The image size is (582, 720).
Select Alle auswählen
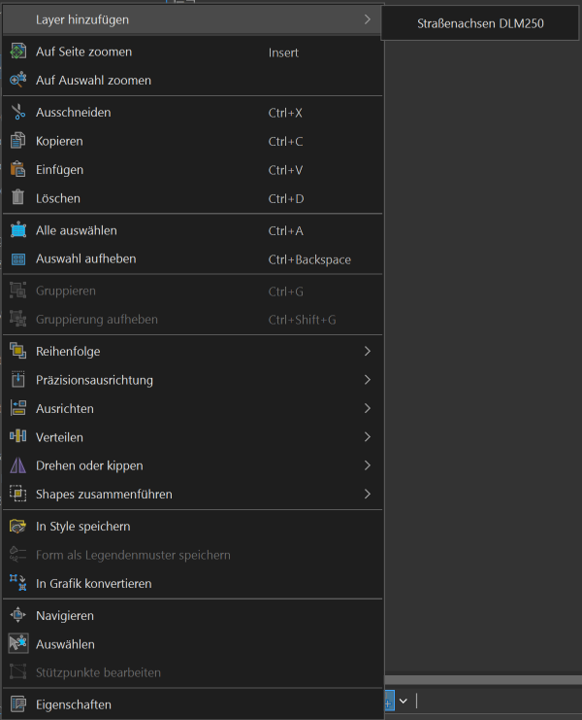click(193, 230)
